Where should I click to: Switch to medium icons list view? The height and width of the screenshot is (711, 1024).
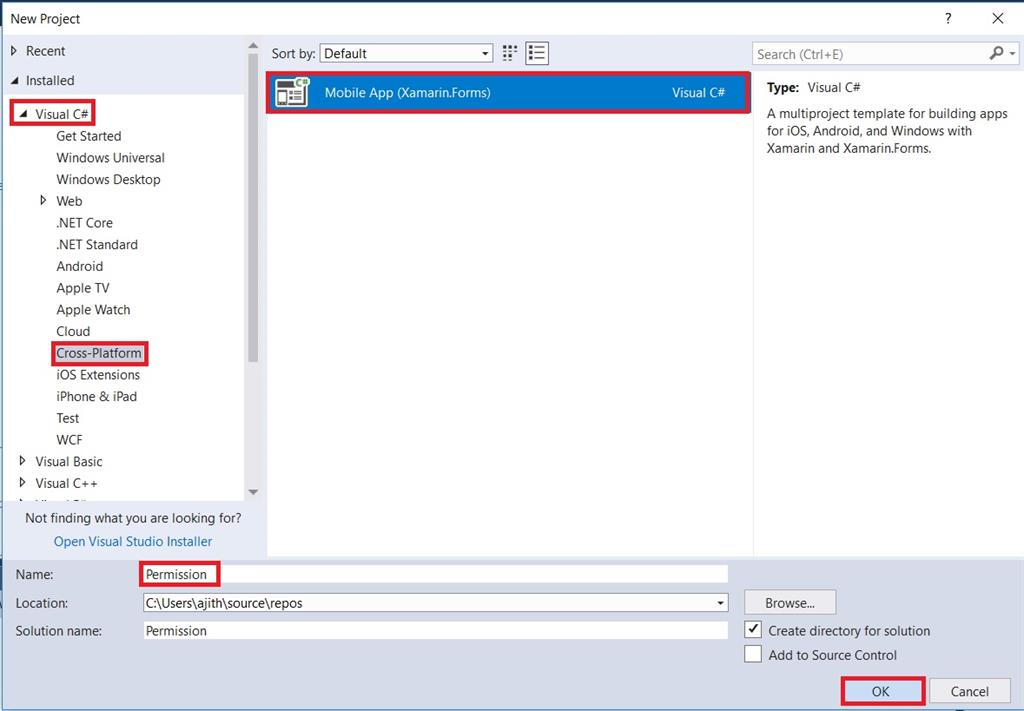[536, 53]
